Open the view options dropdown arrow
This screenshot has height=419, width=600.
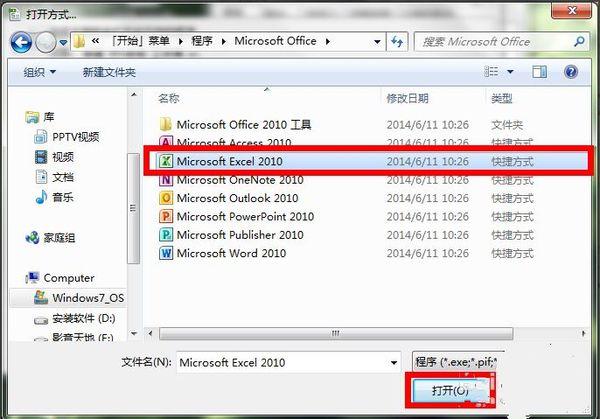click(x=510, y=72)
